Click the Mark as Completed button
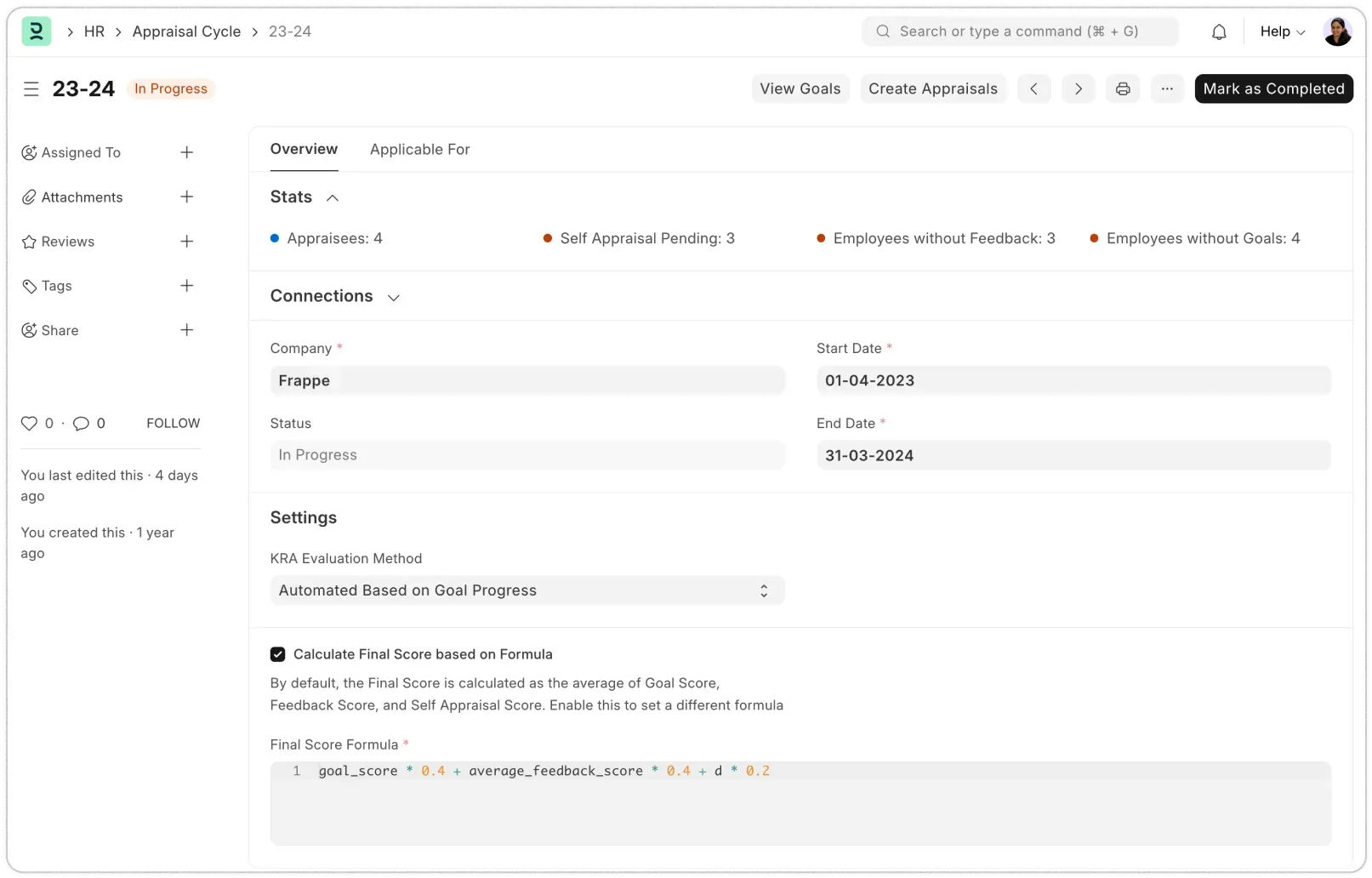1372x878 pixels. point(1273,88)
